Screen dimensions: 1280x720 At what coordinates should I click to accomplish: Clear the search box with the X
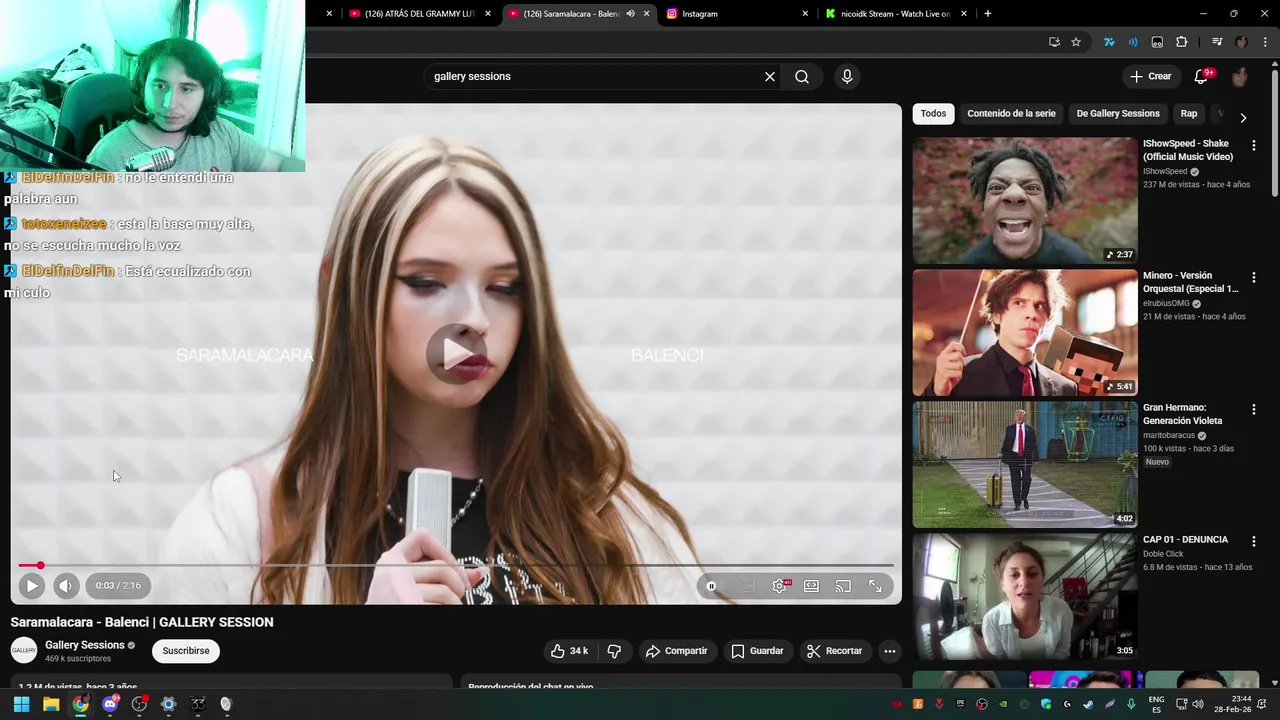pyautogui.click(x=770, y=77)
